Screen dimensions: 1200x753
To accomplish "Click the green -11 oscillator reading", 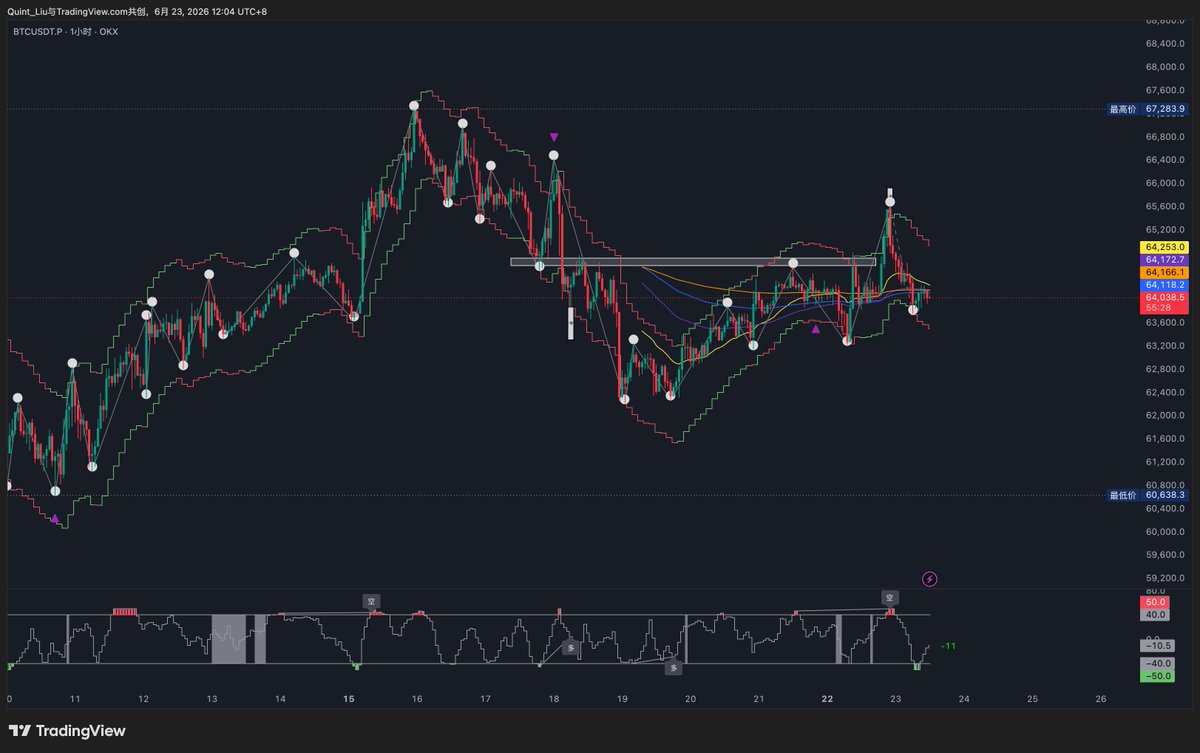I will click(x=948, y=646).
